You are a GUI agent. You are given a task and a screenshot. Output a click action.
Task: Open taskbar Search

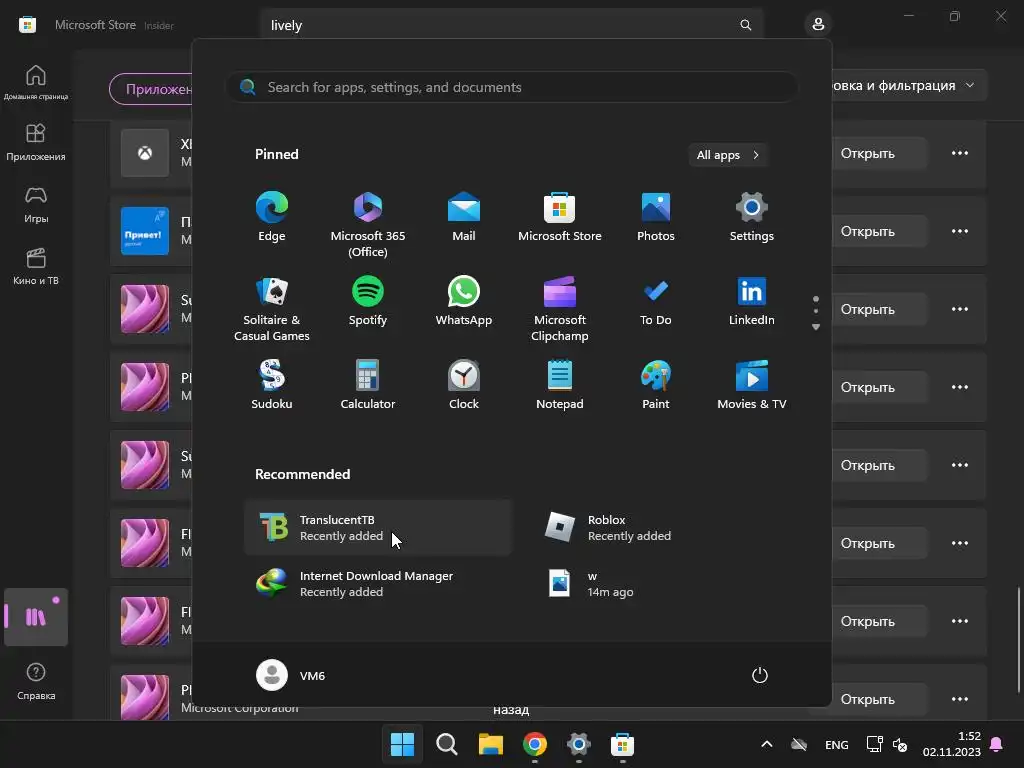(x=447, y=744)
